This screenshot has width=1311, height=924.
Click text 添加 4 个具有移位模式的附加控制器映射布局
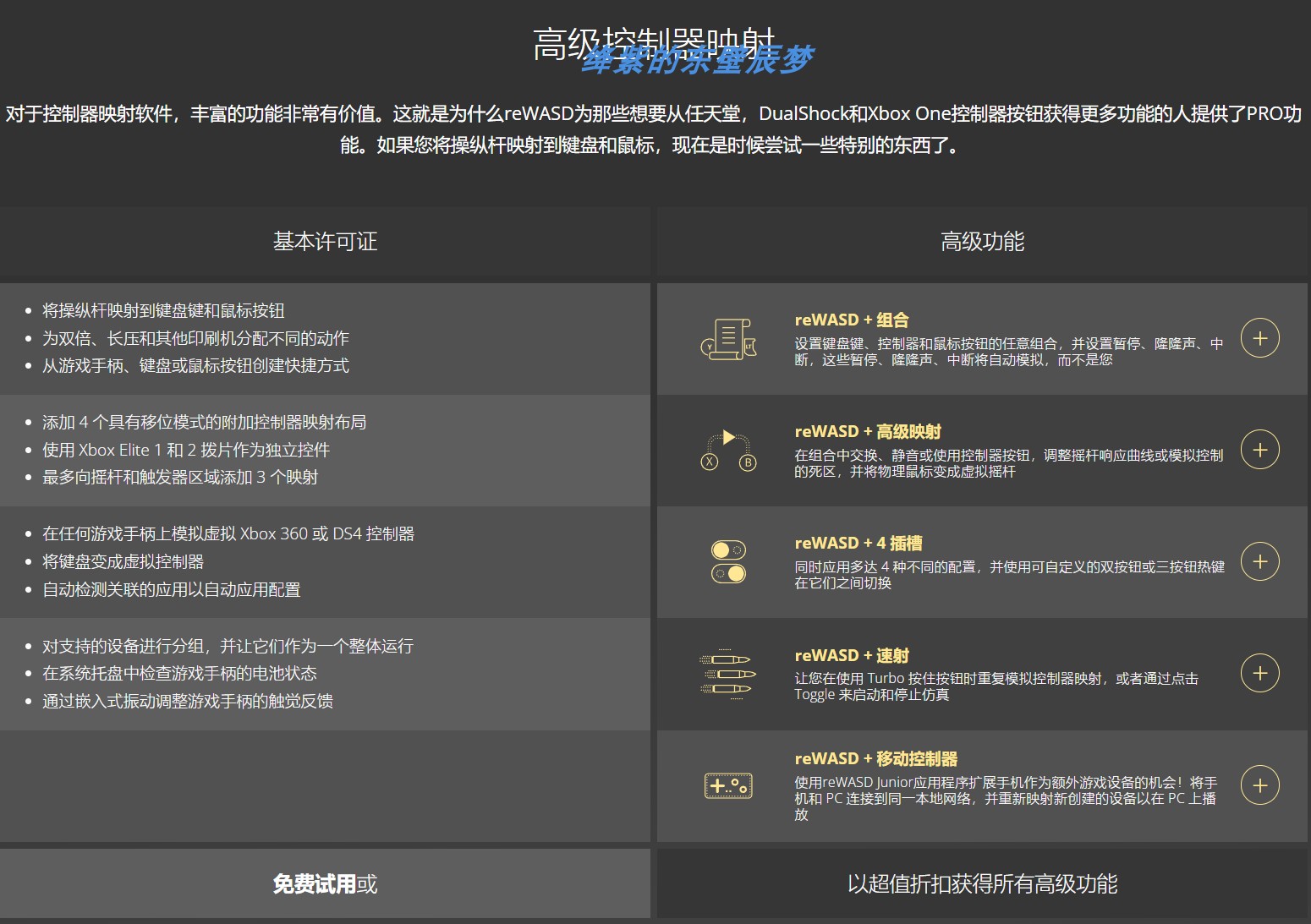pyautogui.click(x=204, y=422)
